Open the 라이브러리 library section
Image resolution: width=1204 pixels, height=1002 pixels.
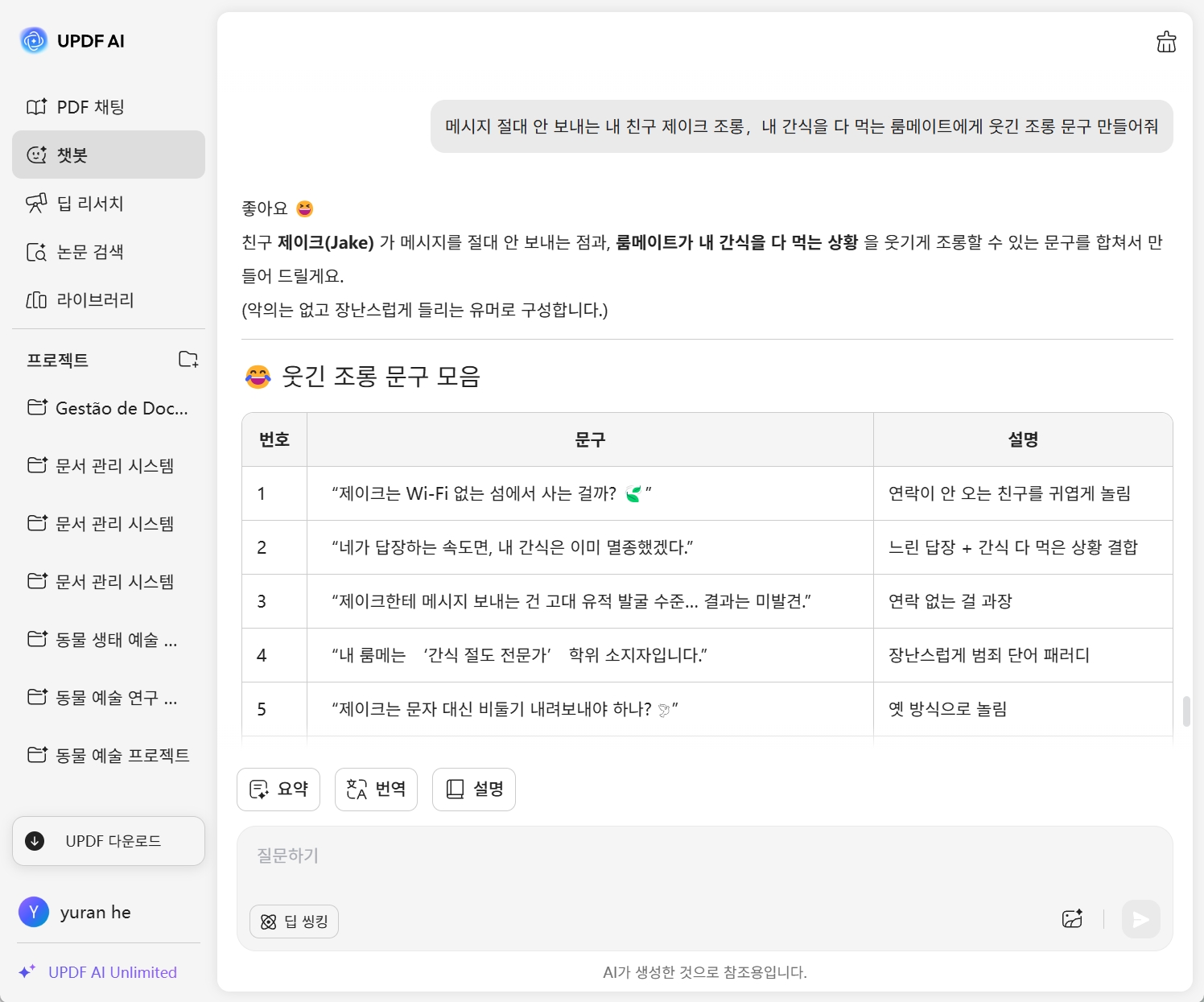pyautogui.click(x=95, y=300)
